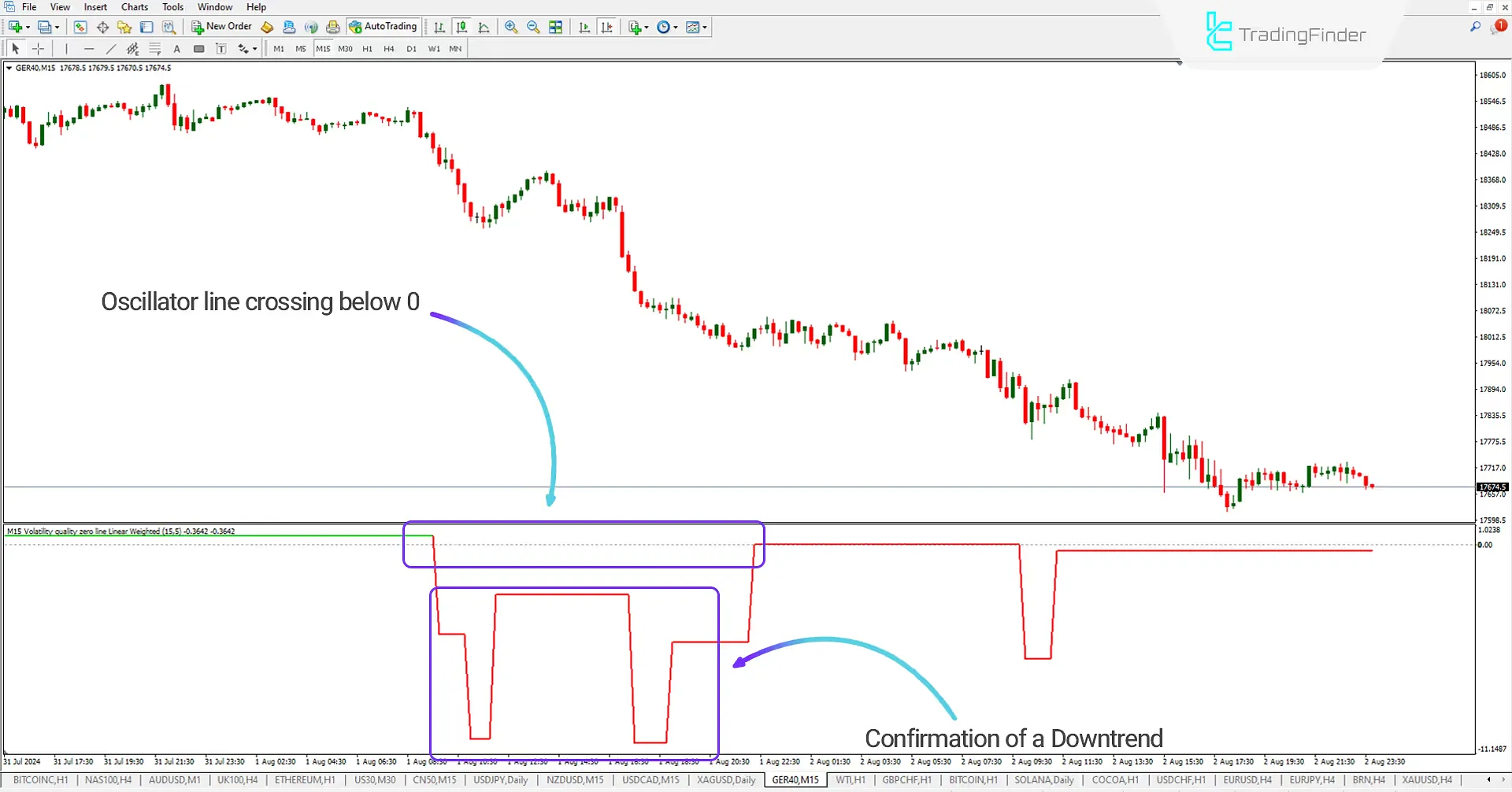
Task: Select the M30 timeframe button
Action: click(345, 48)
